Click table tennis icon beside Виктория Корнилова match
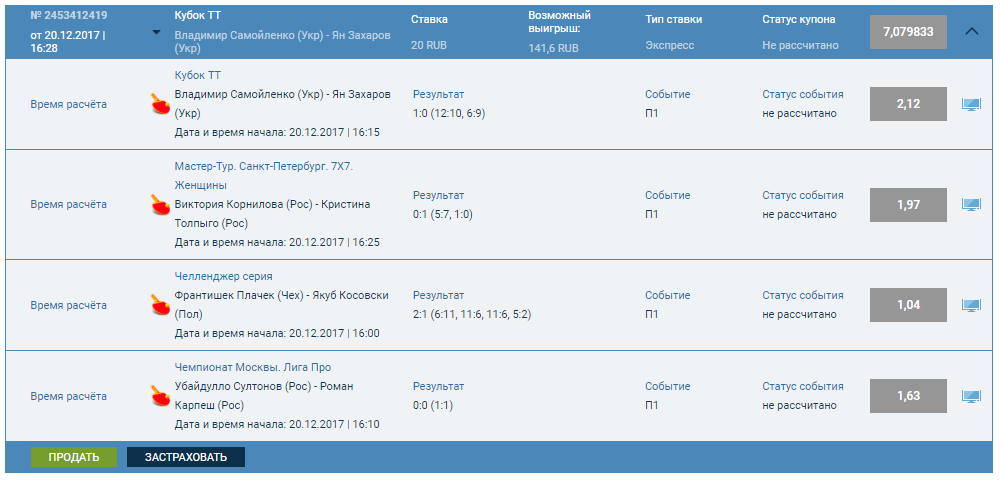1000x481 pixels. click(x=159, y=205)
